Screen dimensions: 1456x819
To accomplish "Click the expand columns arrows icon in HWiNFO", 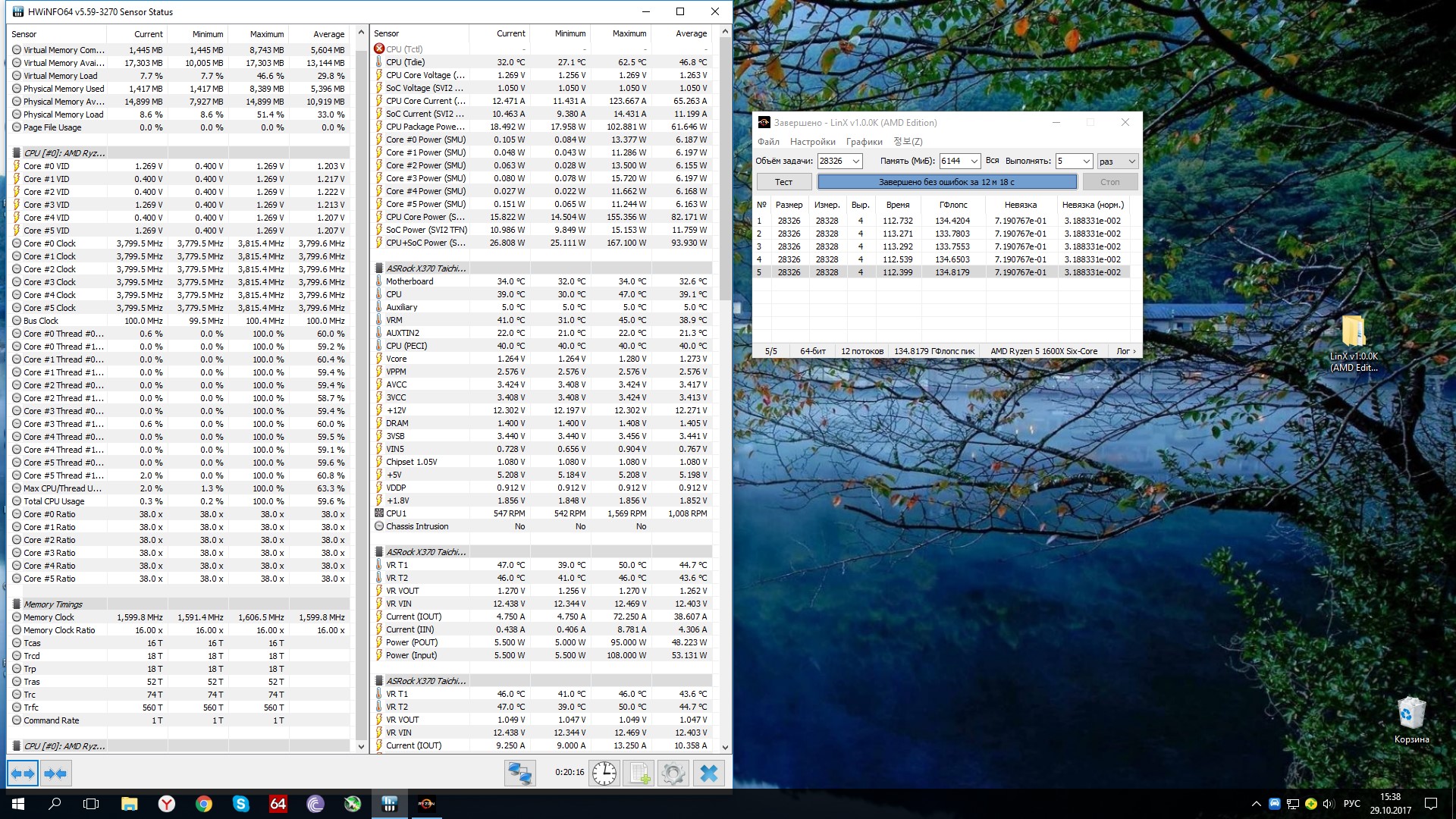I will click(x=23, y=773).
